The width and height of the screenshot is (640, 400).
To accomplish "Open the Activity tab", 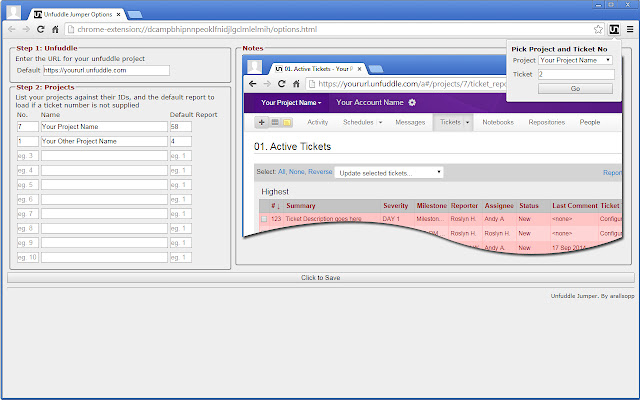I will [318, 122].
